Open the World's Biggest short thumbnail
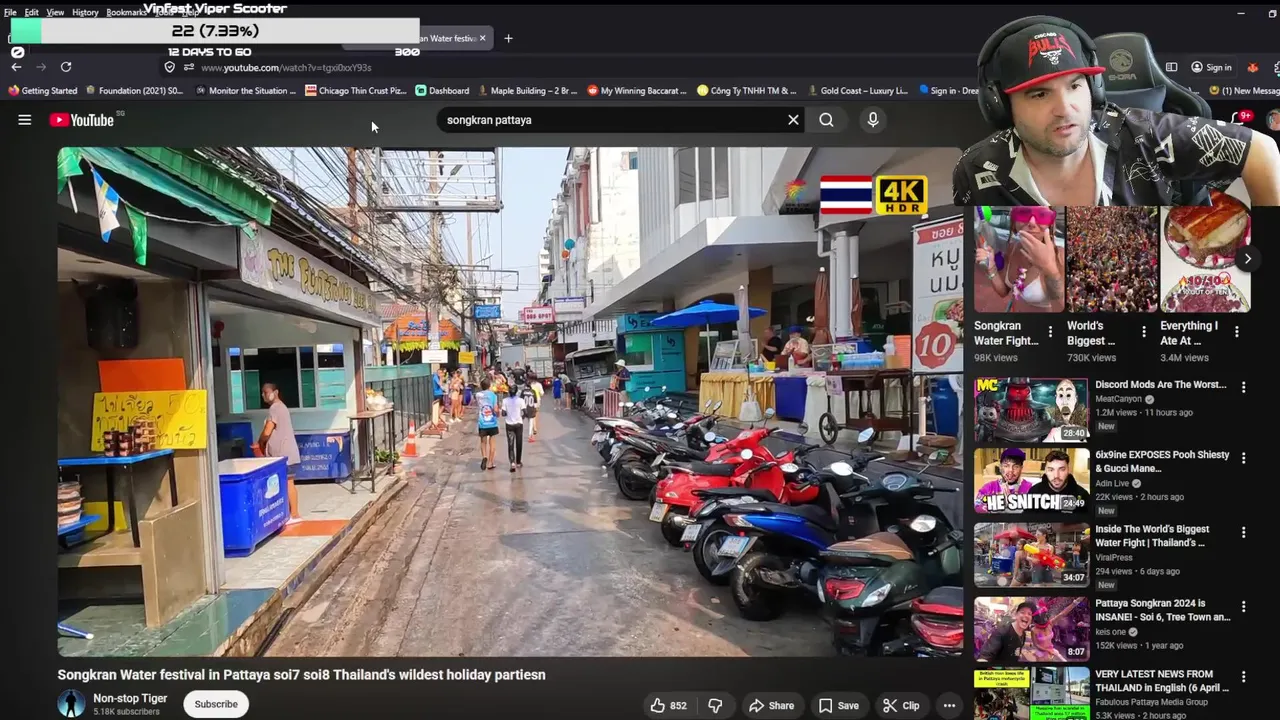 pyautogui.click(x=1111, y=260)
